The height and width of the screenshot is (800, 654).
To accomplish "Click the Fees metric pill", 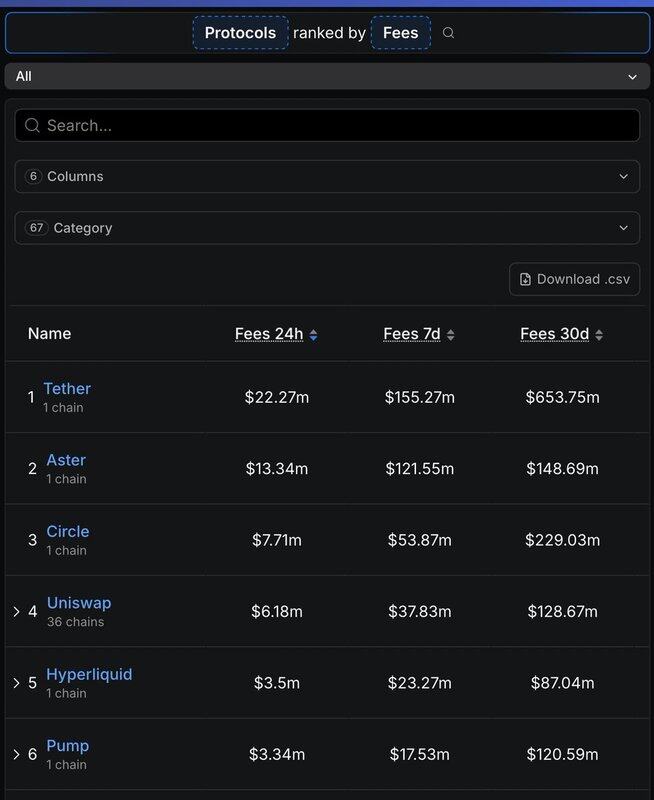I will coord(400,33).
